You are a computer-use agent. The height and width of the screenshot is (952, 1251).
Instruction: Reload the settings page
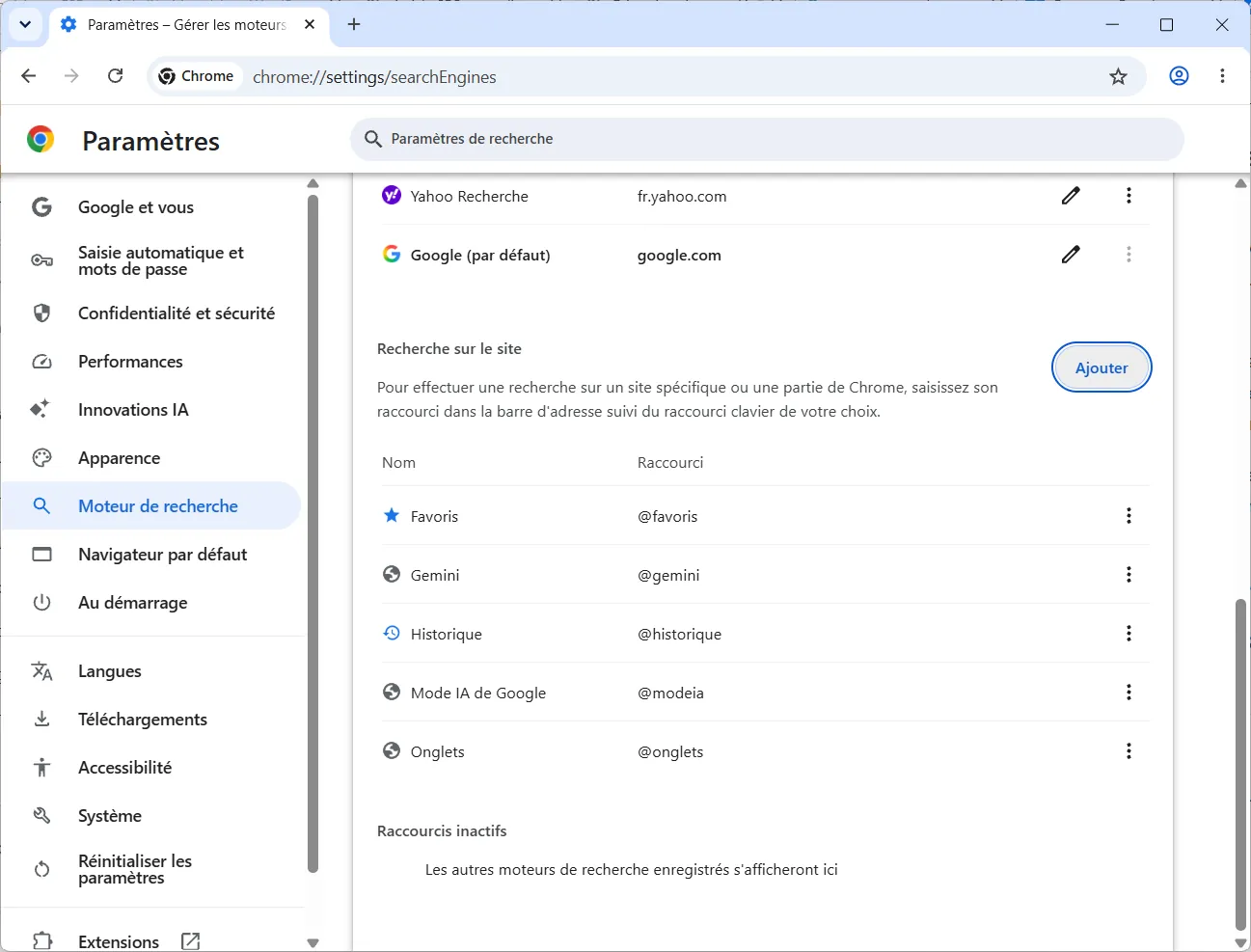[115, 76]
